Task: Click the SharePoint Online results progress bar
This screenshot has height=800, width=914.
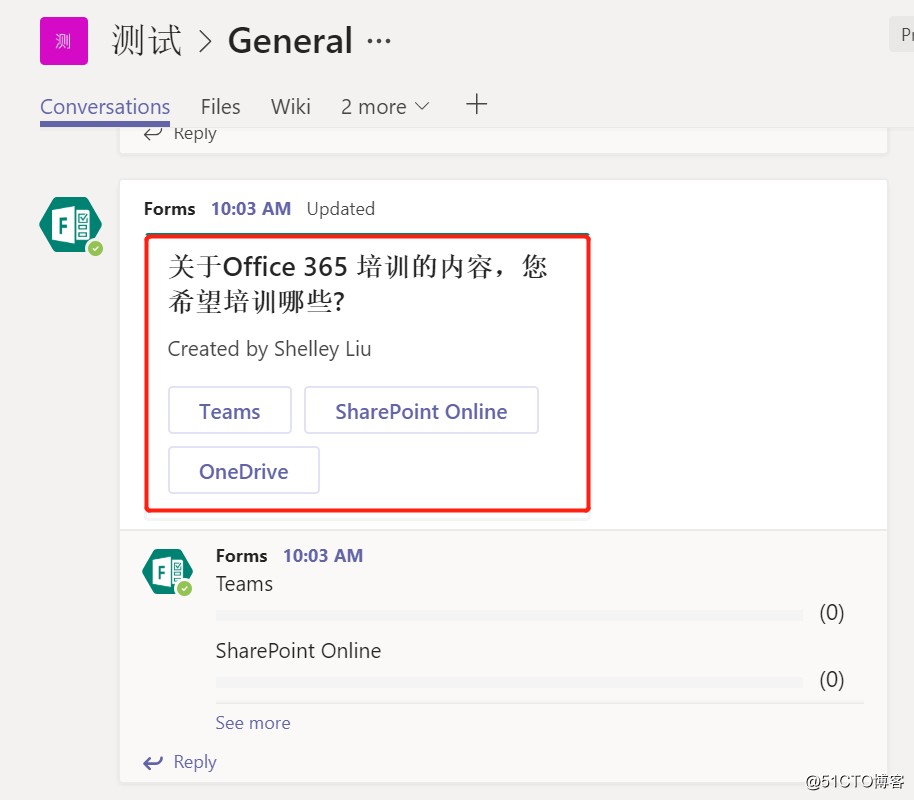Action: pyautogui.click(x=509, y=682)
